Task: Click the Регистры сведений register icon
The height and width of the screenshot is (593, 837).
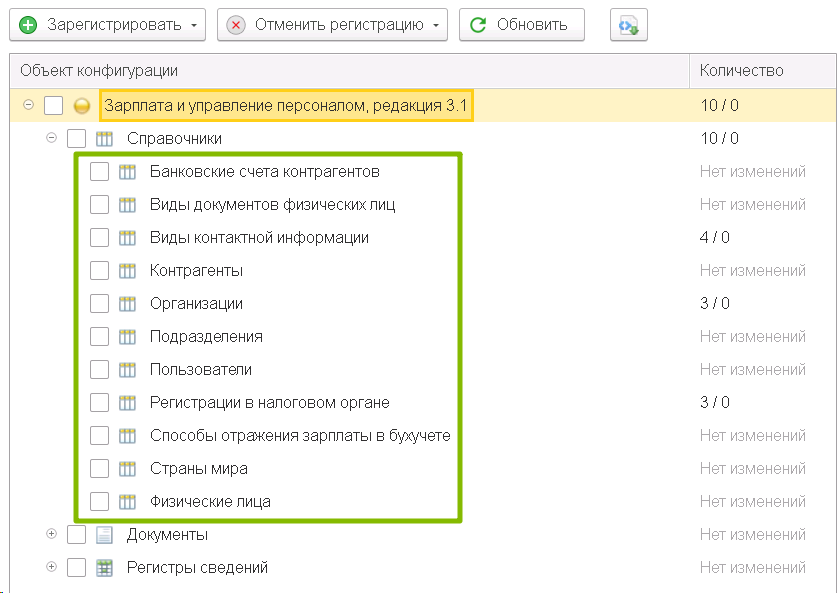Action: pos(104,568)
